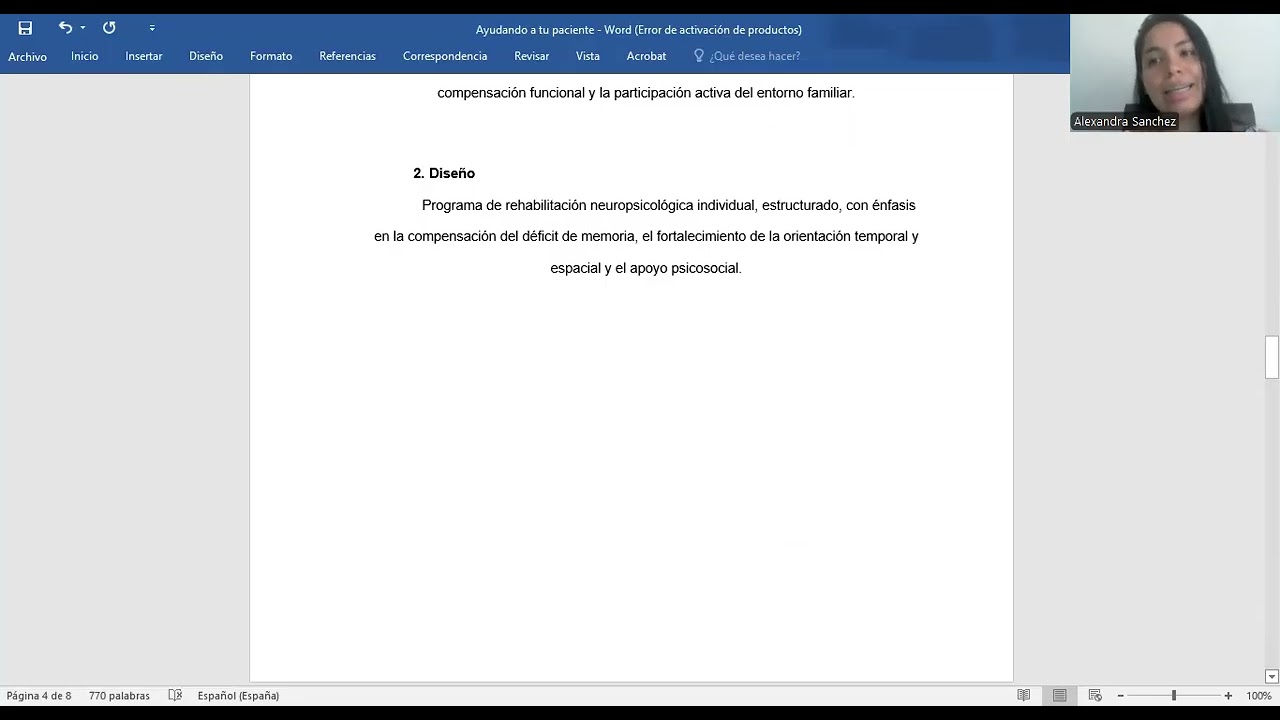Click 'Español (España)' language indicator
This screenshot has height=720, width=1280.
point(238,696)
